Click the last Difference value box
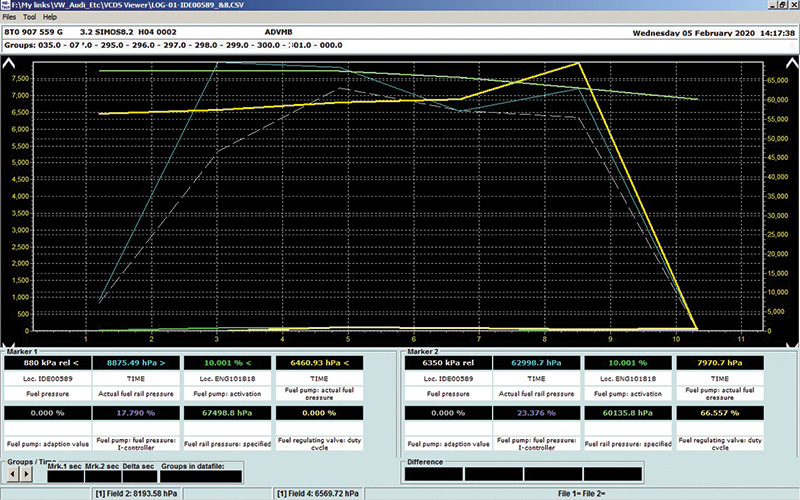Screen dimensions: 800x500 (x=612, y=474)
